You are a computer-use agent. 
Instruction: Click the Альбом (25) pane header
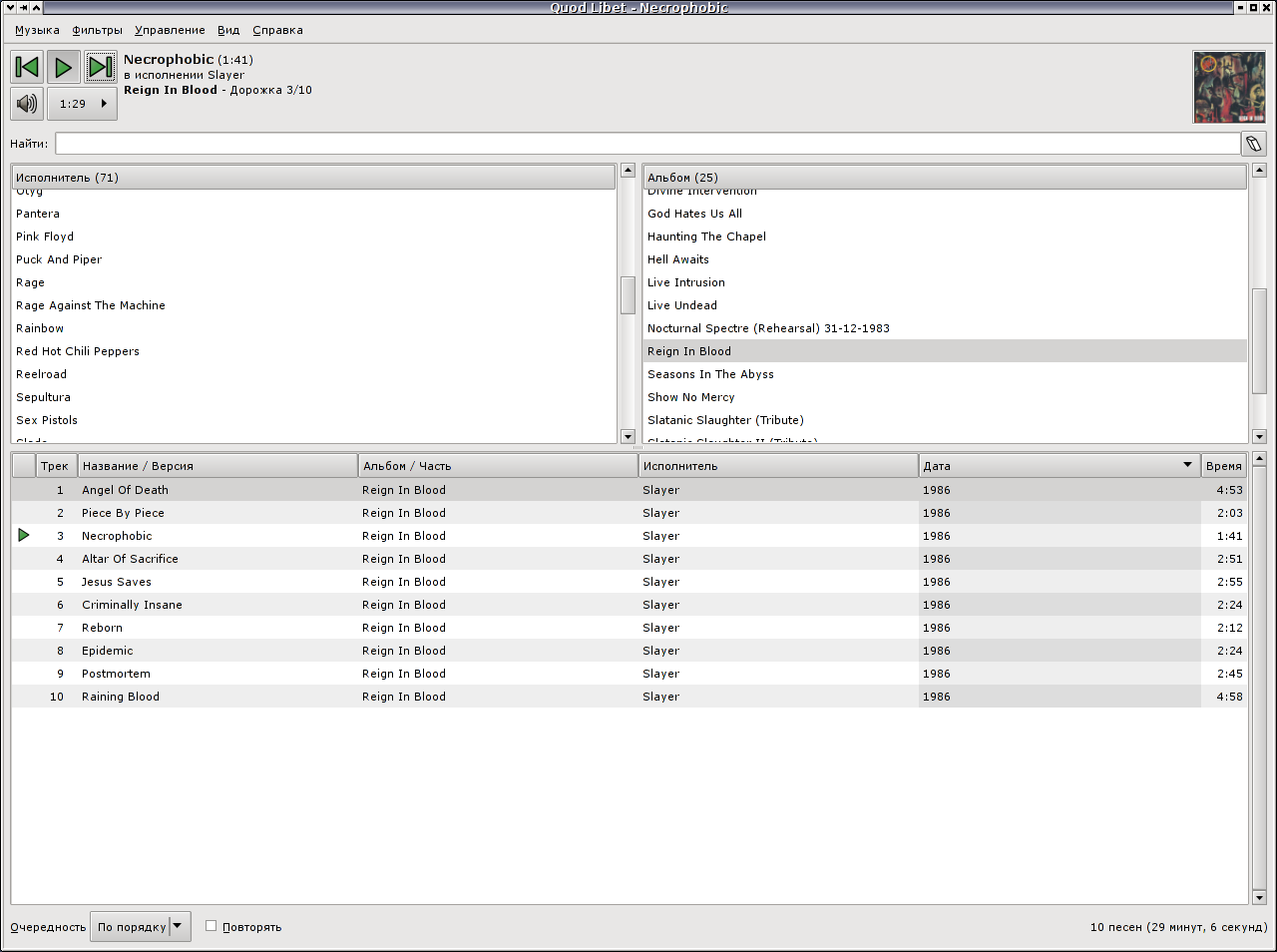(x=945, y=178)
